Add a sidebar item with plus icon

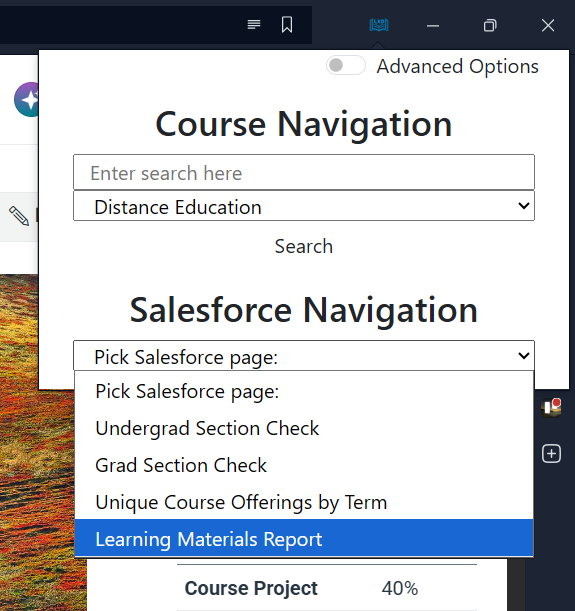point(552,454)
